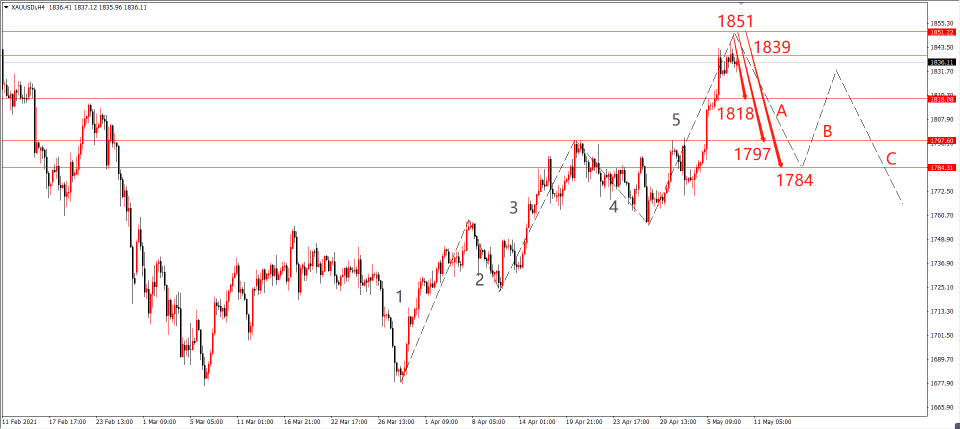Click the gray wave 3 marker
The height and width of the screenshot is (429, 960).
coord(513,208)
